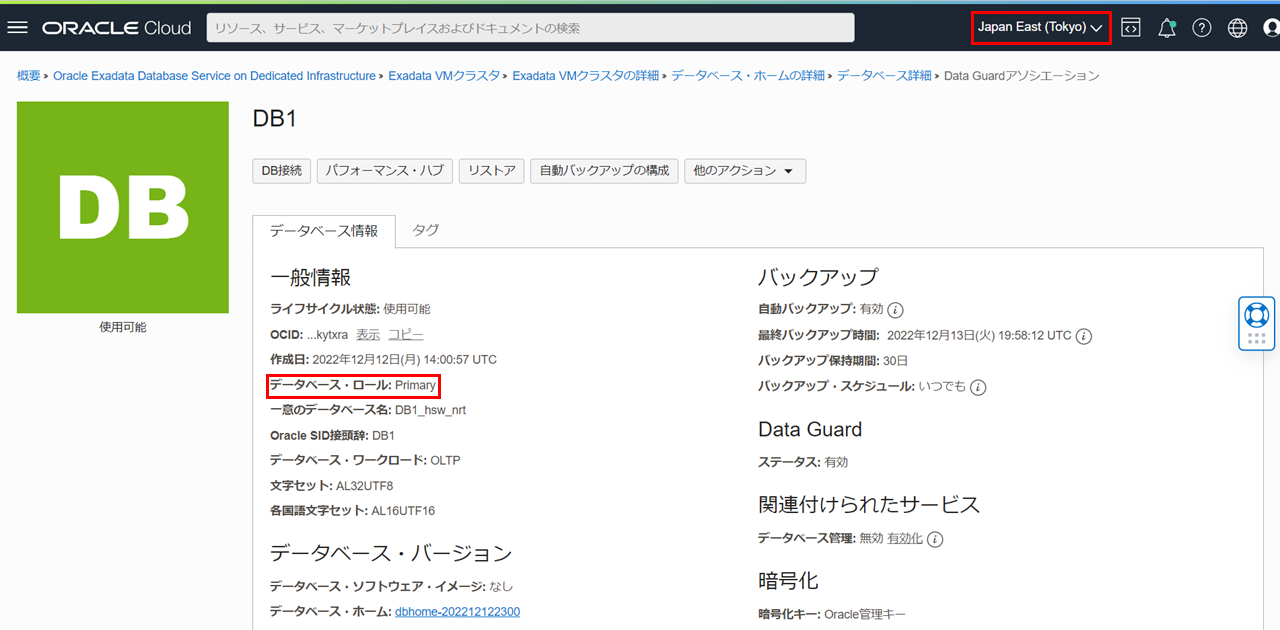This screenshot has width=1280, height=630.
Task: Open the help question mark menu
Action: 1202,28
